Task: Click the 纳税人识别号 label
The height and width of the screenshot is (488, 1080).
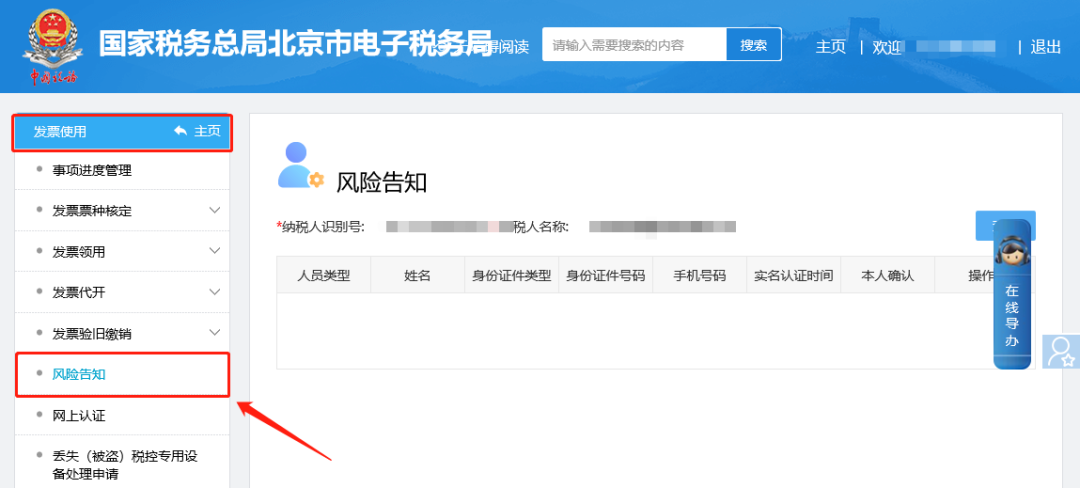Action: [x=320, y=226]
